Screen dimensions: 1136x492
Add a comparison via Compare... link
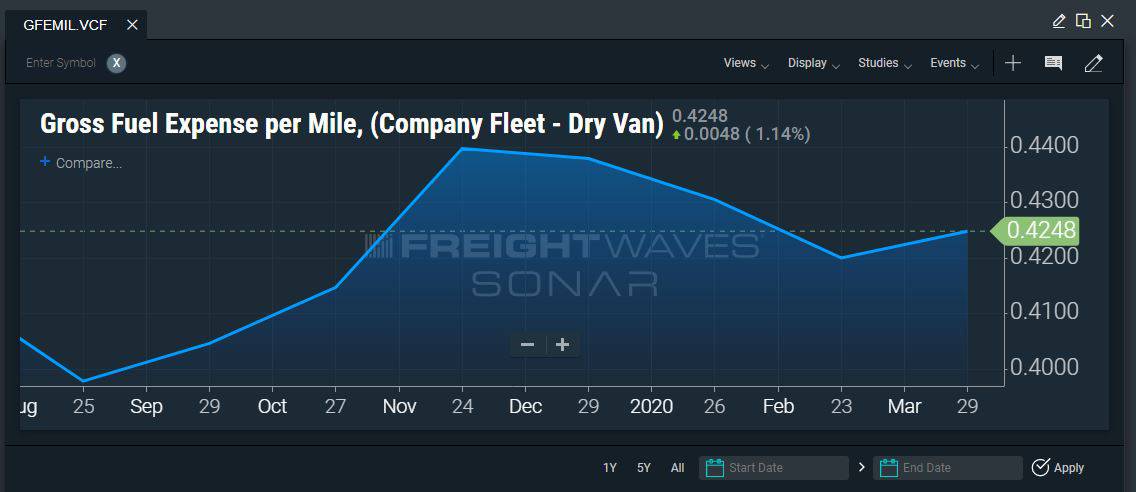point(80,163)
